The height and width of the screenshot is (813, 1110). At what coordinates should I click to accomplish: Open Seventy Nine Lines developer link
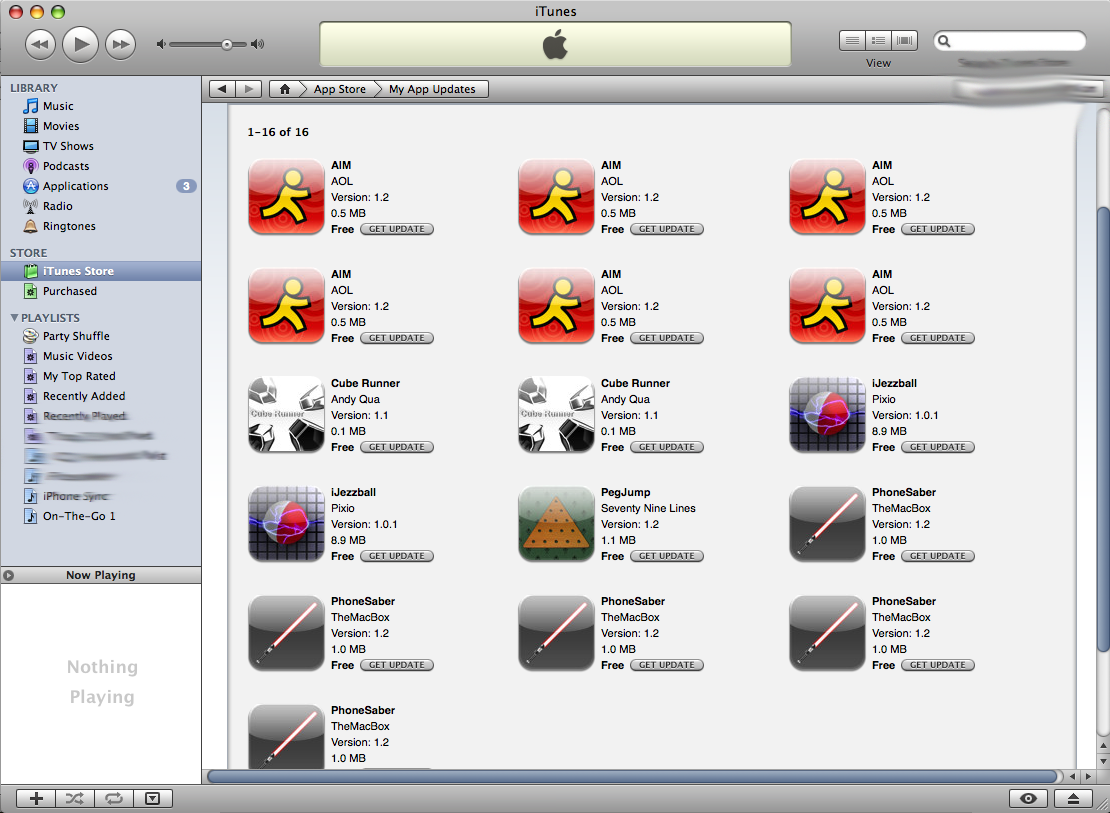(x=648, y=508)
